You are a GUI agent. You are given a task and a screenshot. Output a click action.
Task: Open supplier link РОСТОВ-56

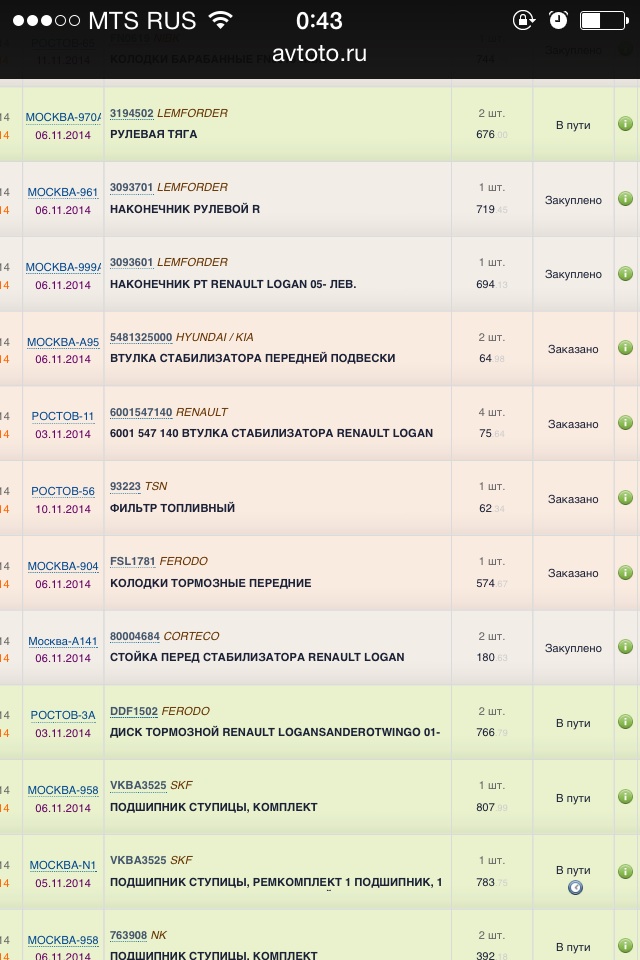(x=62, y=491)
